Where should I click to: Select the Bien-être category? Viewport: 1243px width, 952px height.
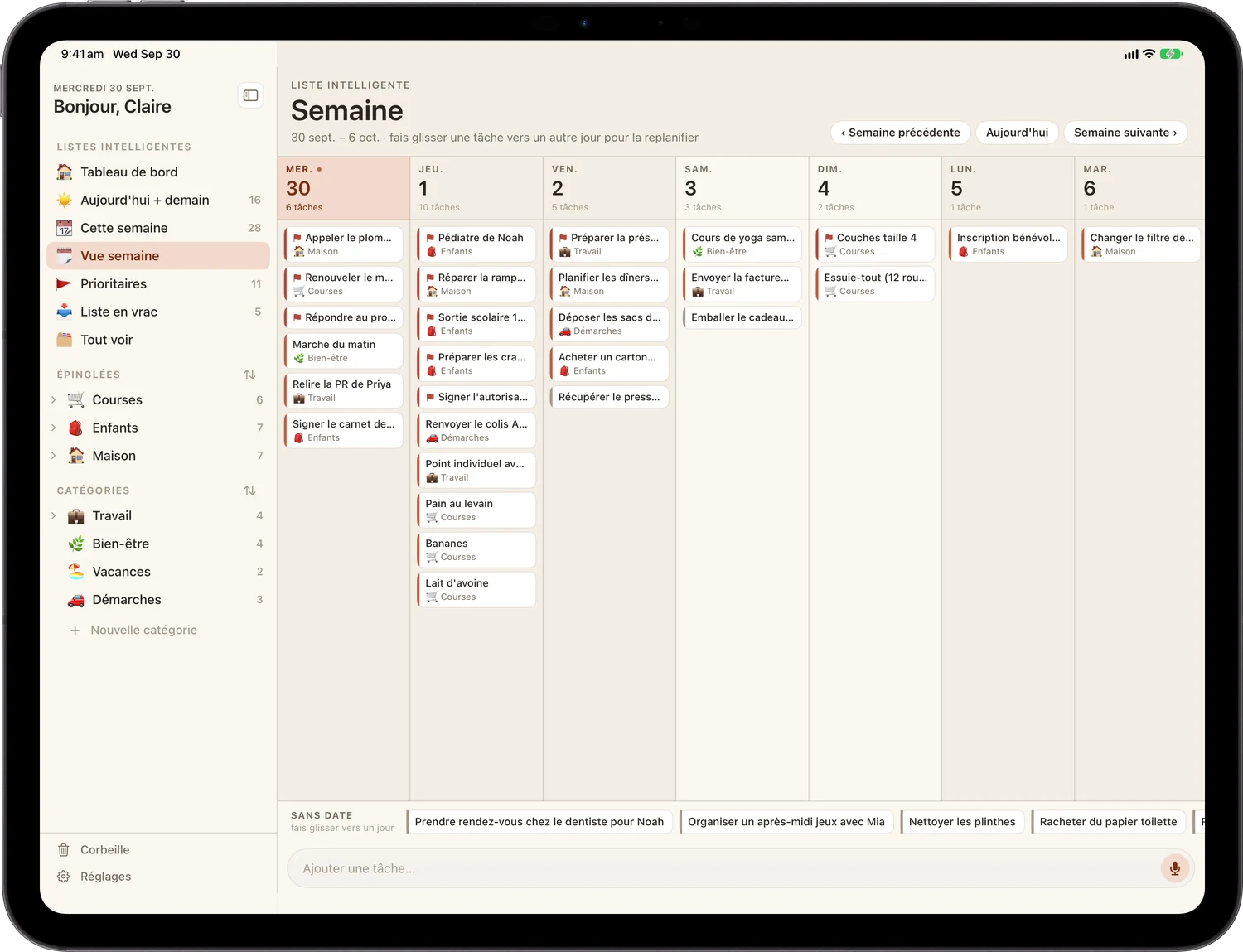pyautogui.click(x=158, y=544)
